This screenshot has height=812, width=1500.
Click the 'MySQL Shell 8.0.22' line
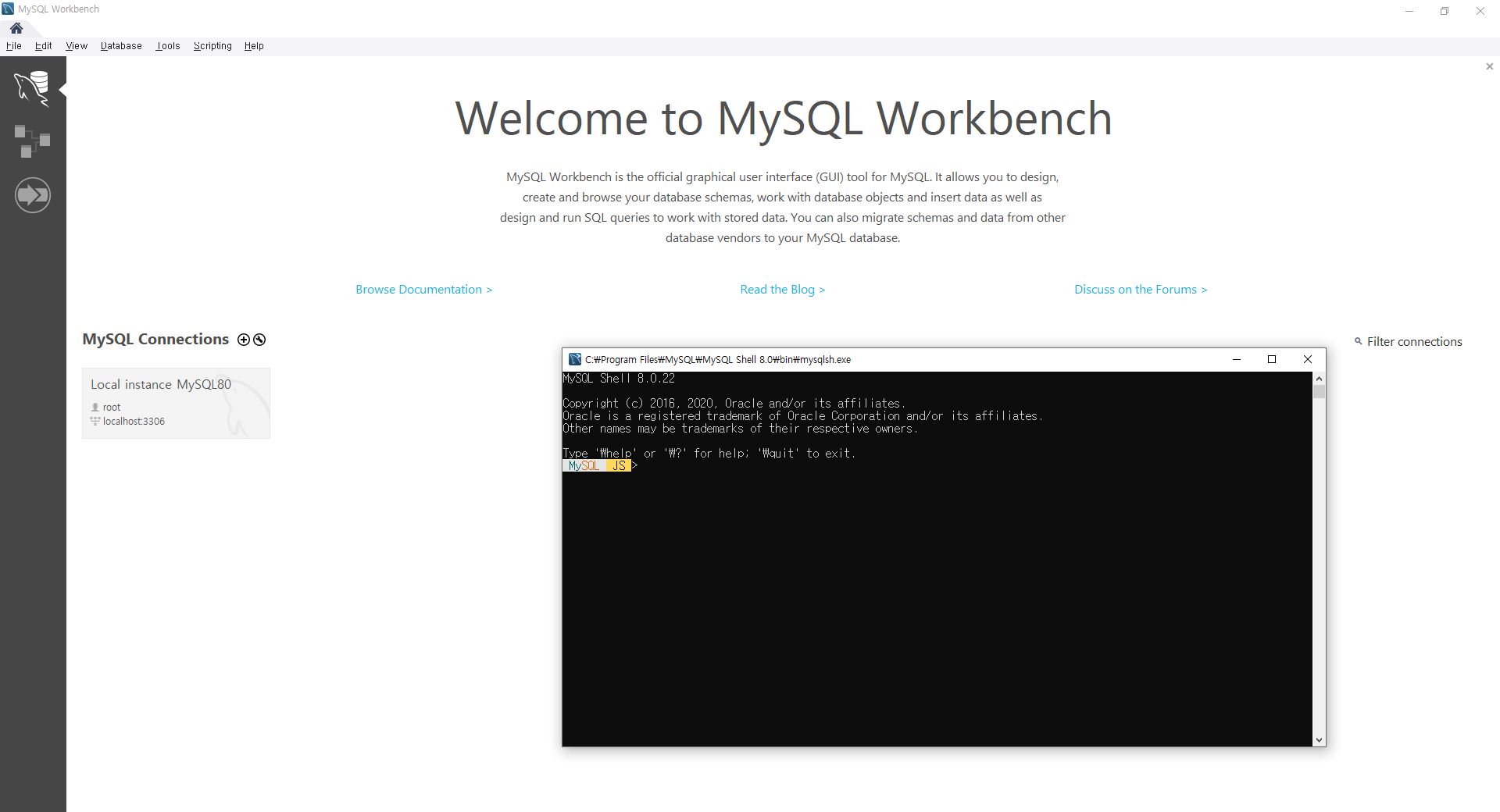(x=619, y=379)
